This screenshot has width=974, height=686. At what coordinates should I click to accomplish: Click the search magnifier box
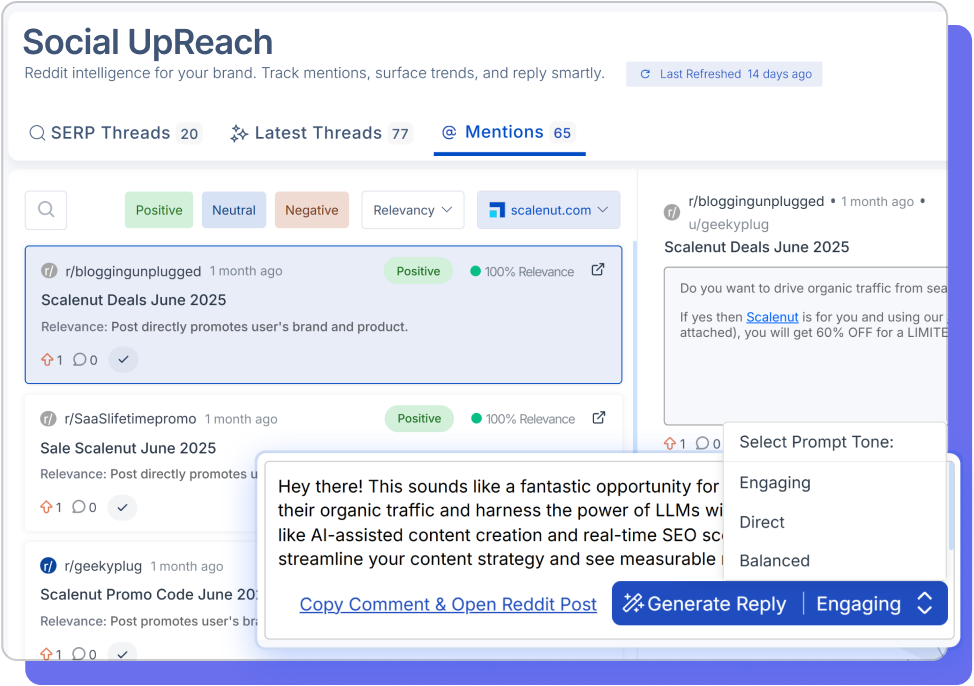tap(46, 210)
